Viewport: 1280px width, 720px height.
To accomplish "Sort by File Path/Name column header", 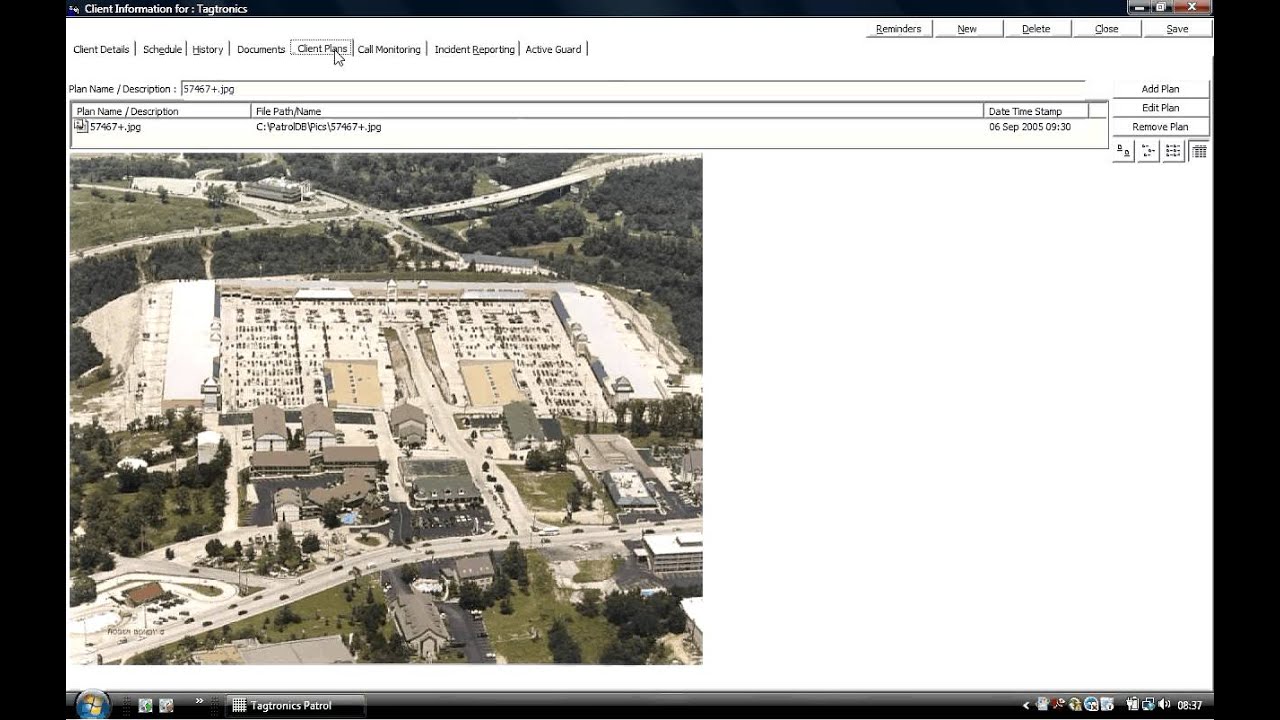I will (617, 111).
